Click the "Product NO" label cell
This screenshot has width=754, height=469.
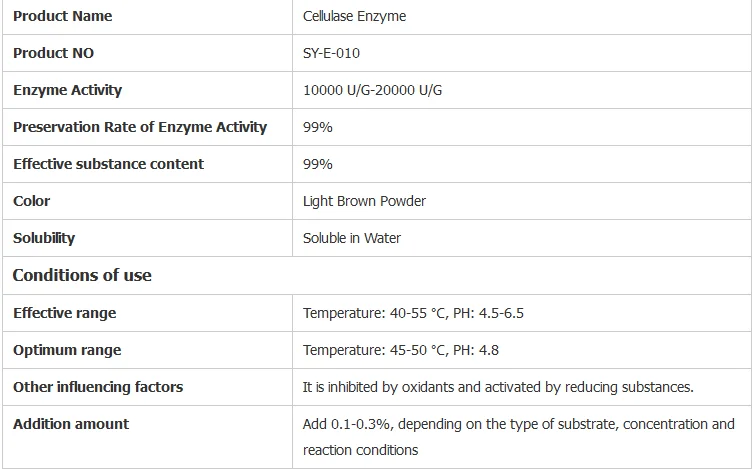(x=54, y=53)
